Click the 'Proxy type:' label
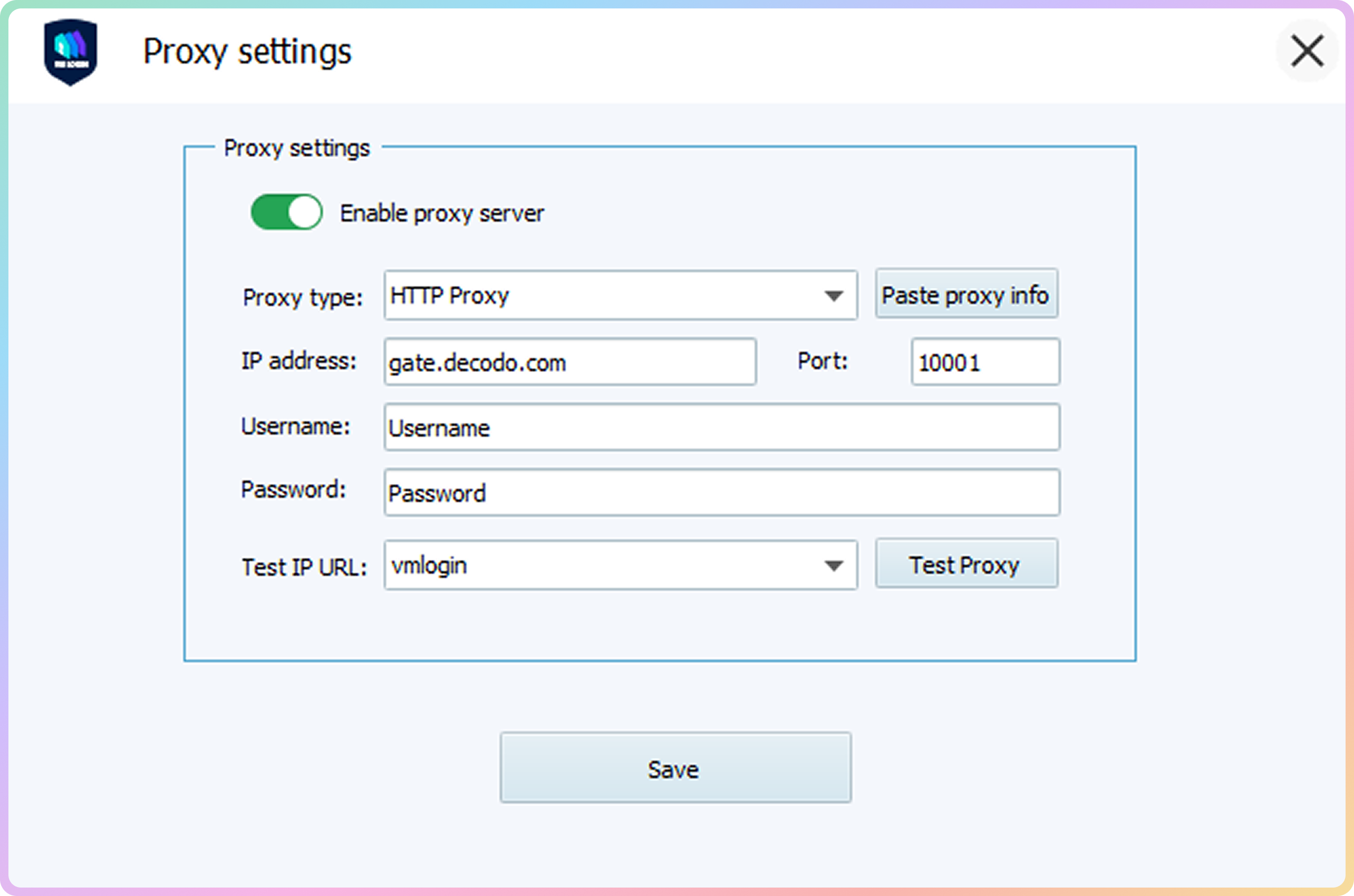1354x896 pixels. click(x=302, y=298)
